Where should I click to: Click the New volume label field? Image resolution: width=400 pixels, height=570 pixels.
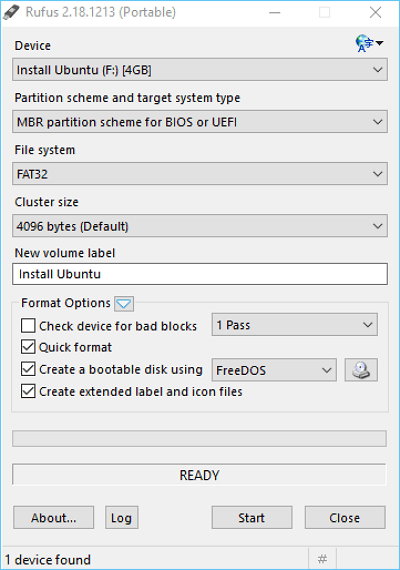200,274
